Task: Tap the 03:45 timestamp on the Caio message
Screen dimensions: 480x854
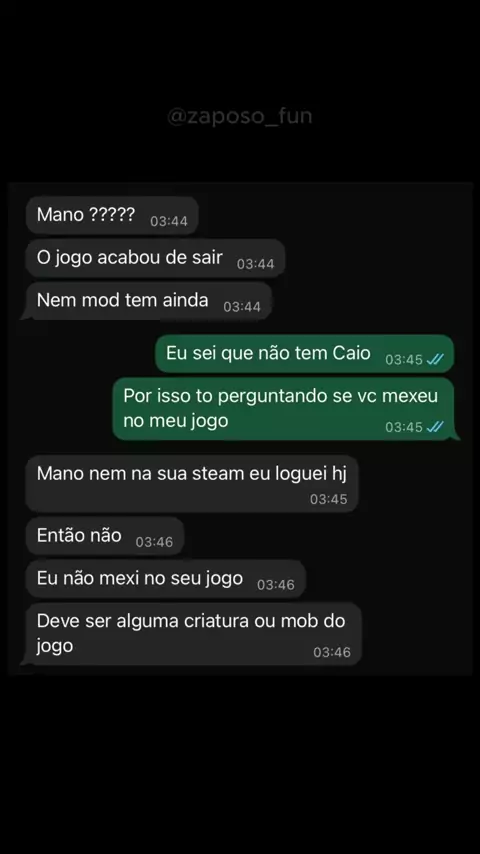Action: (404, 359)
